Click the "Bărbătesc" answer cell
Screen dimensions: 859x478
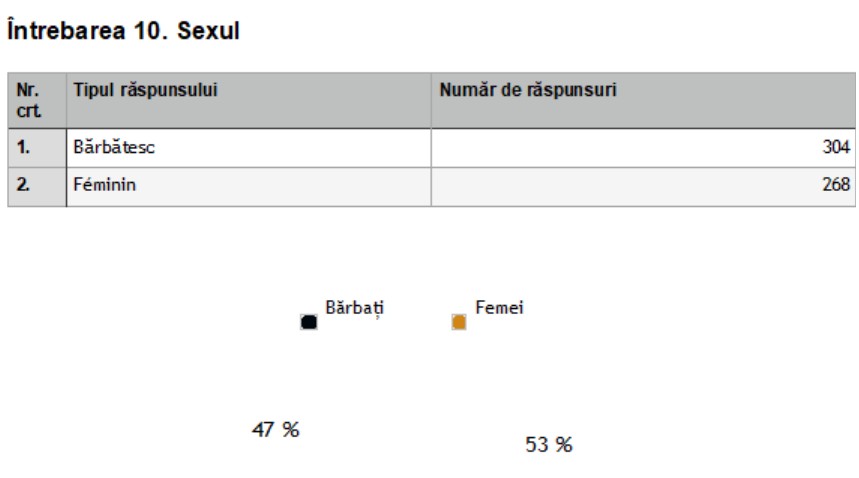(x=114, y=148)
